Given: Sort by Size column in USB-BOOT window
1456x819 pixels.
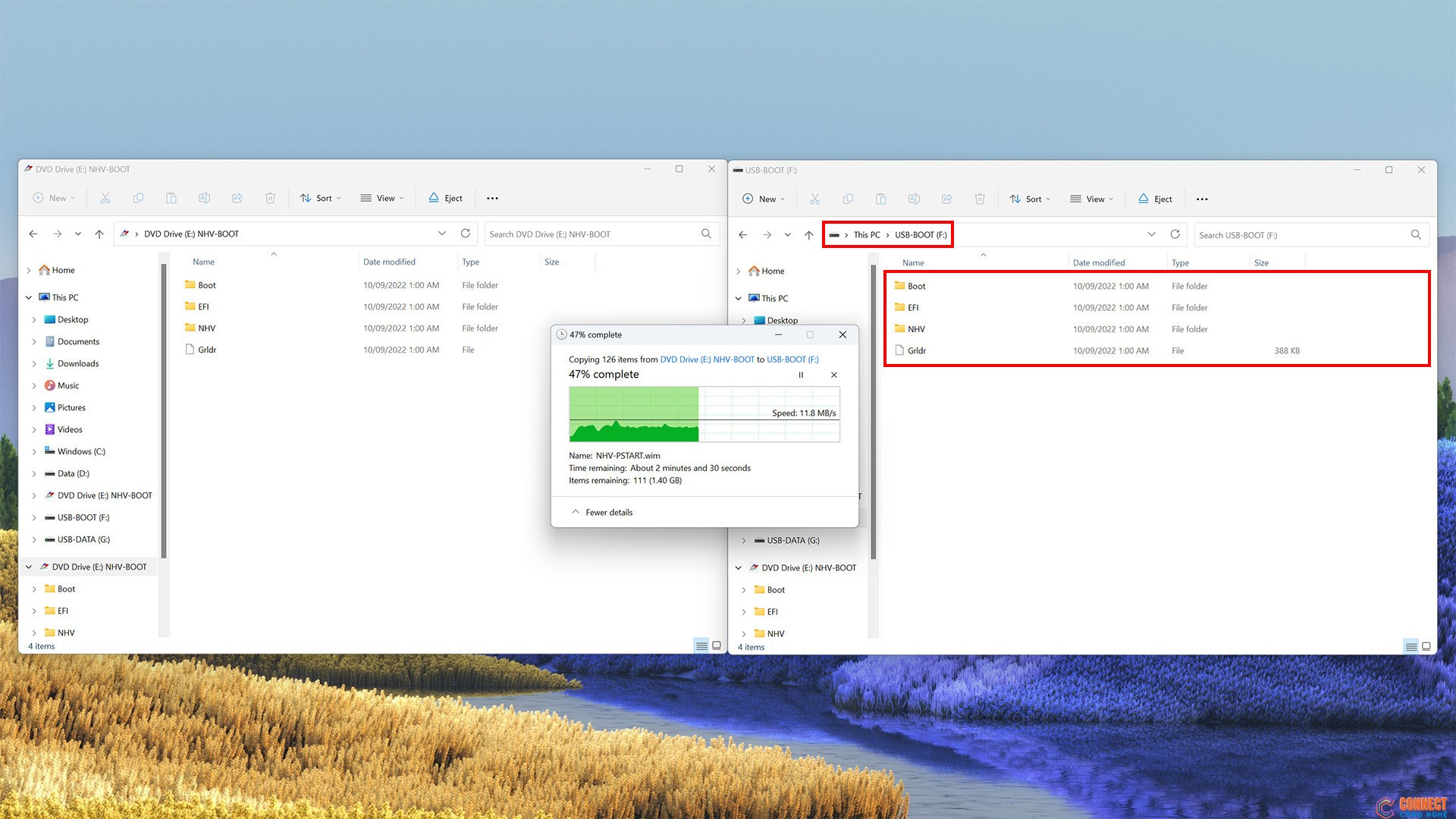Looking at the screenshot, I should tap(1261, 262).
